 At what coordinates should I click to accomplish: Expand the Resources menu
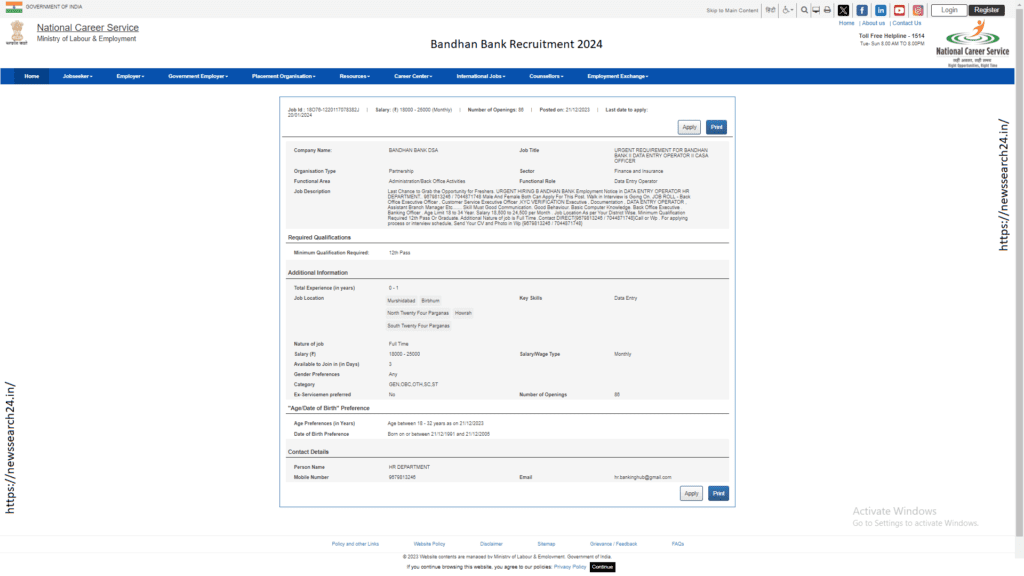click(355, 76)
